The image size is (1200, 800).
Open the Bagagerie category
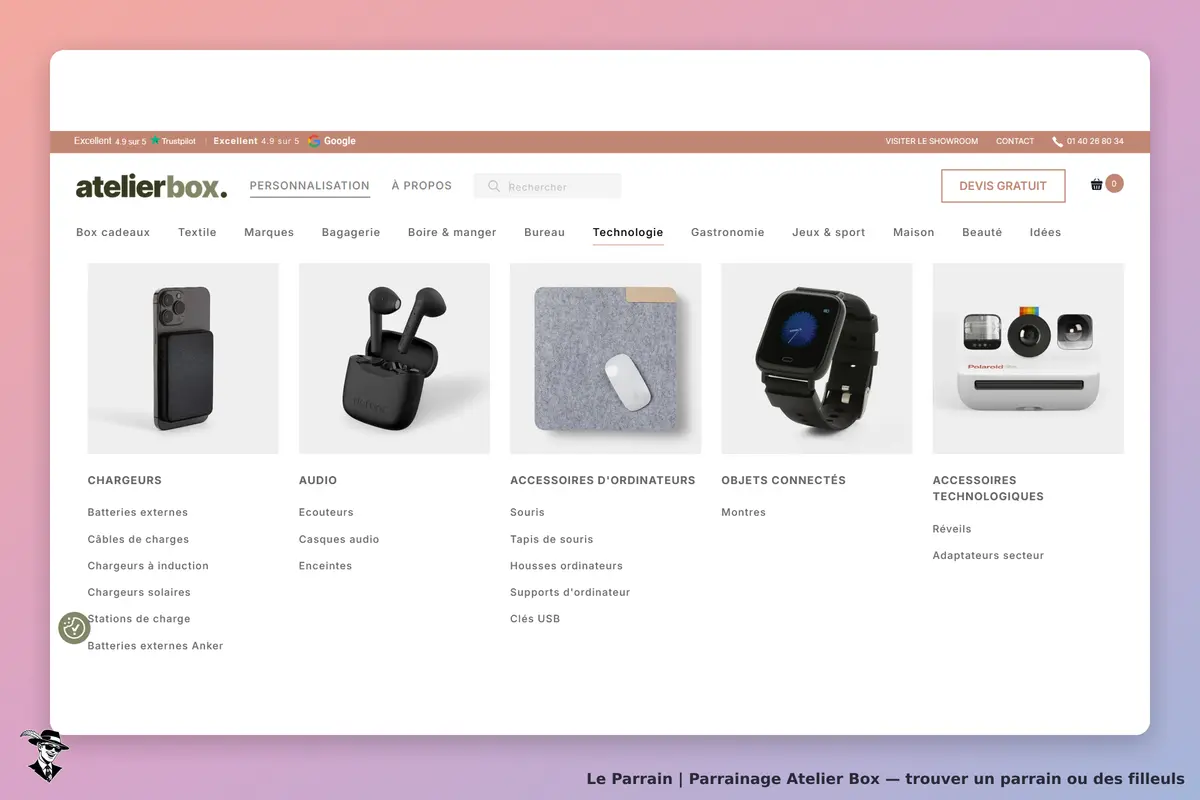click(351, 232)
